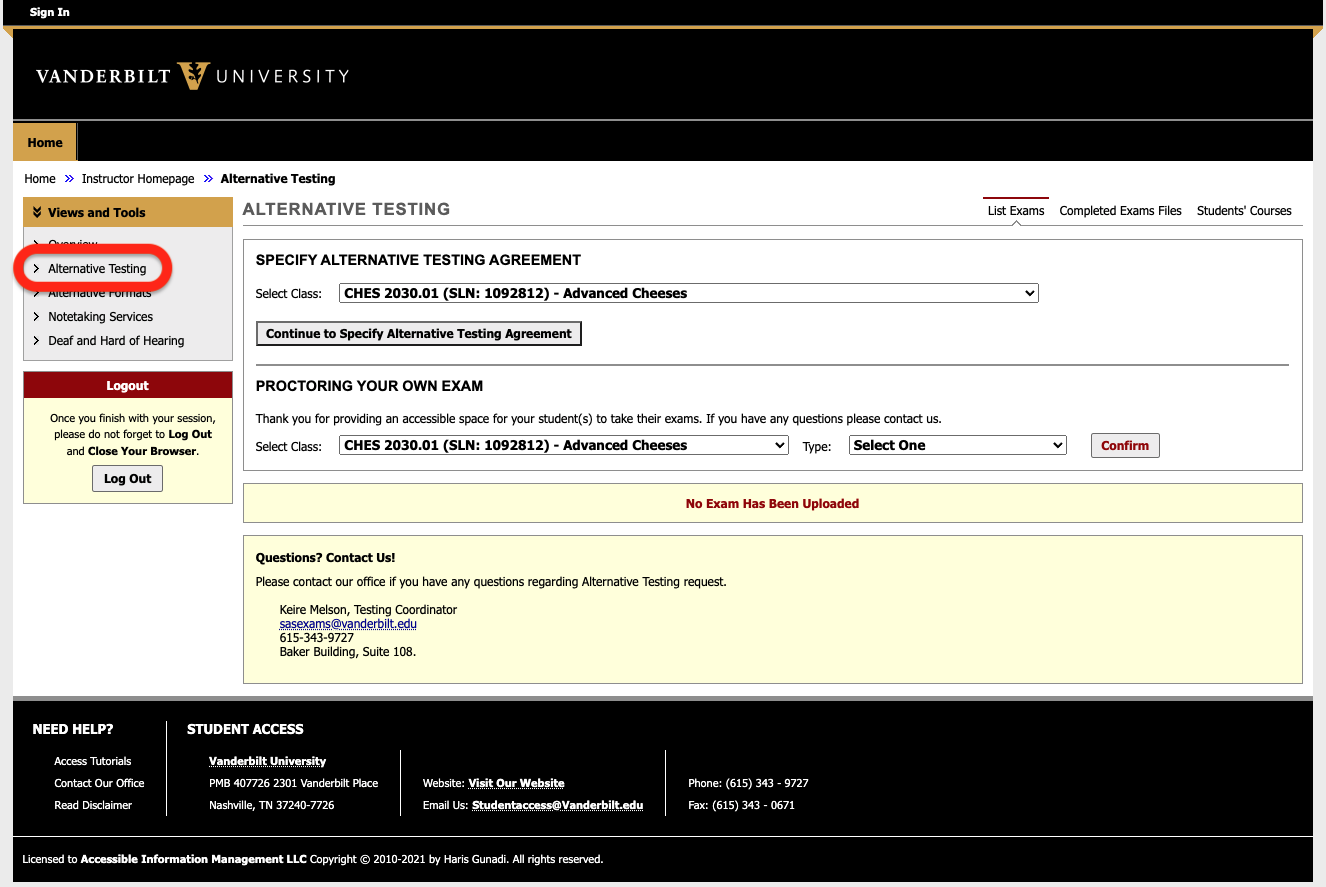Click the Log Out button
The height and width of the screenshot is (887, 1326).
point(127,478)
